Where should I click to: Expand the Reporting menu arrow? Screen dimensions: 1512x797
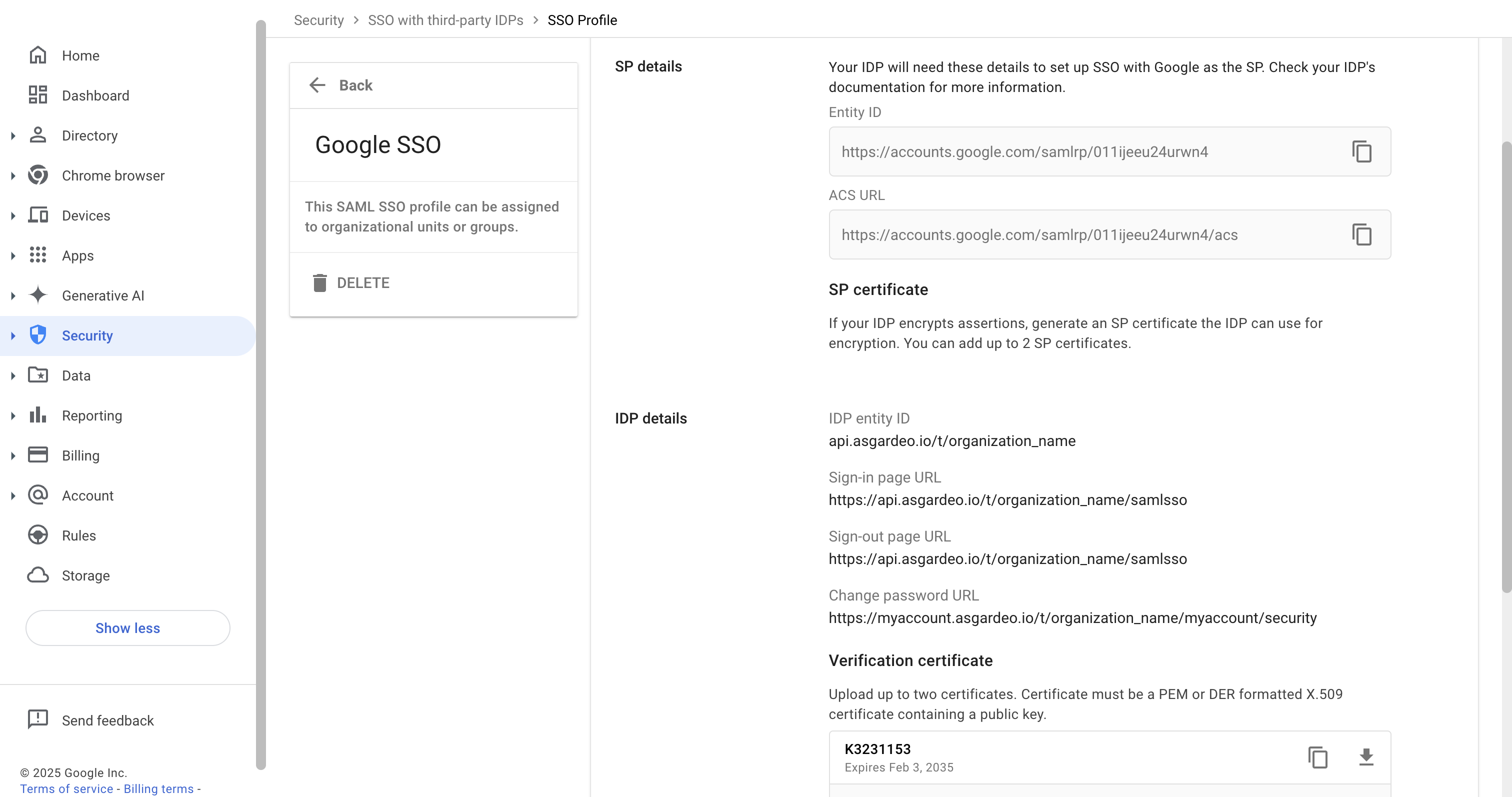[x=13, y=415]
